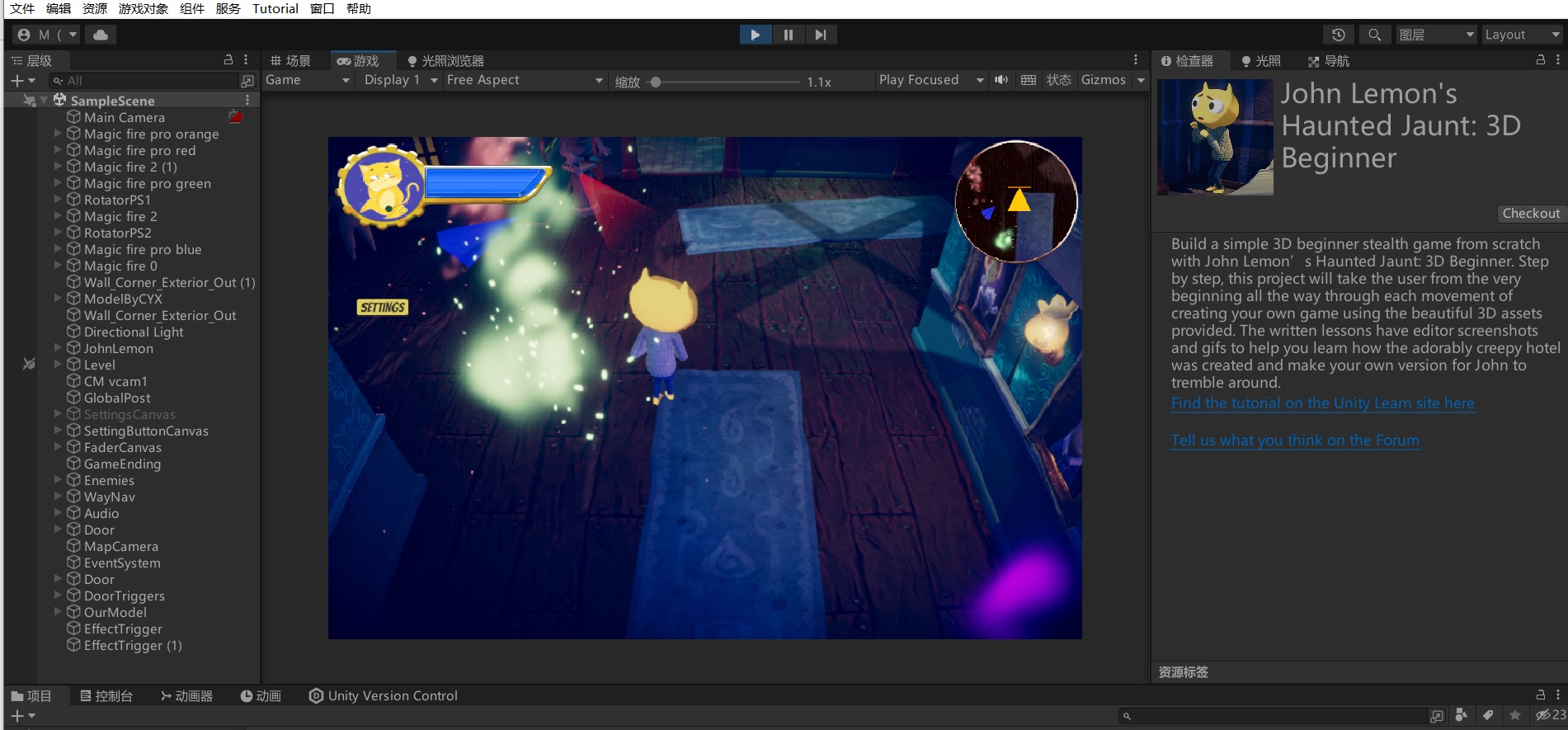The height and width of the screenshot is (730, 1568).
Task: Expand Magic fire pro orange object
Action: pos(58,133)
